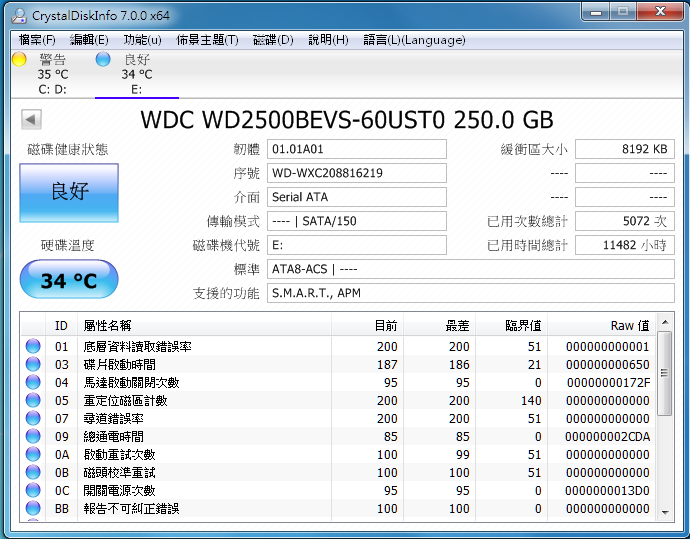Click the standard field ATA8-ACS

tap(471, 269)
